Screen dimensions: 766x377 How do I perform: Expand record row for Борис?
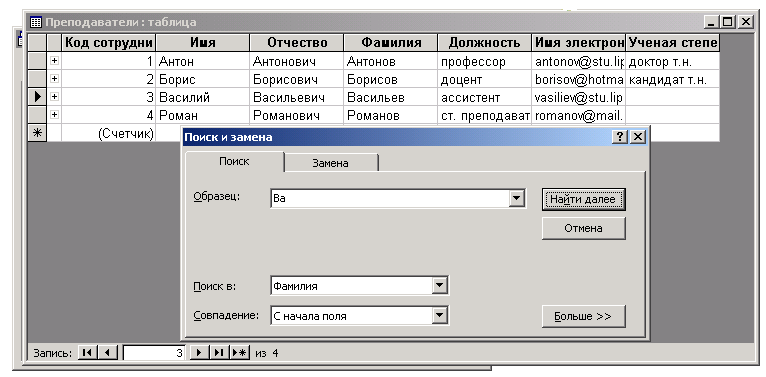54,79
